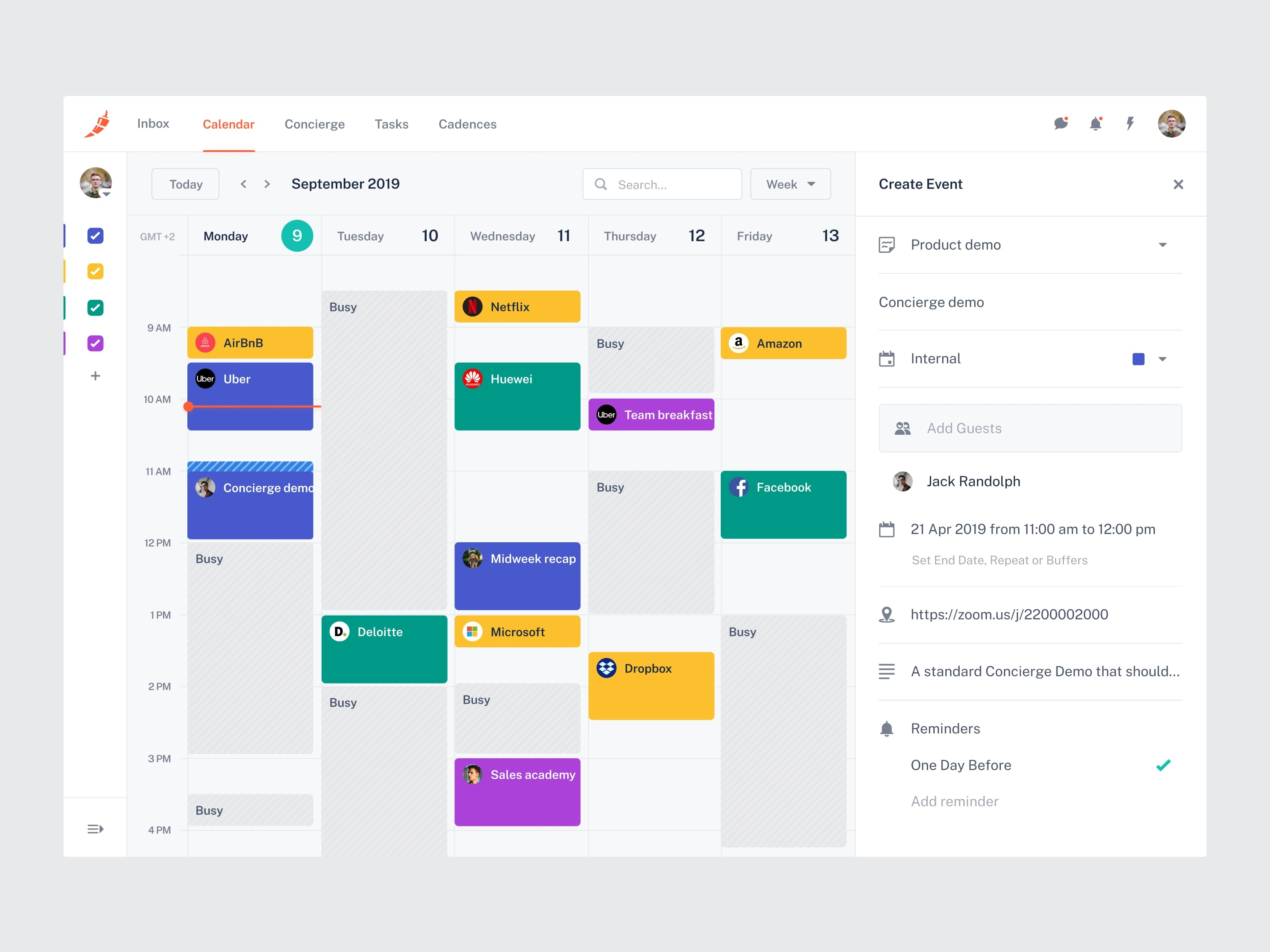Click the description lines icon

(x=887, y=672)
